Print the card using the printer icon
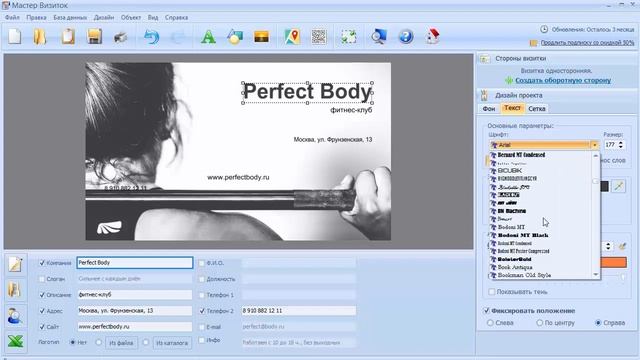This screenshot has height=360, width=640. click(x=120, y=37)
